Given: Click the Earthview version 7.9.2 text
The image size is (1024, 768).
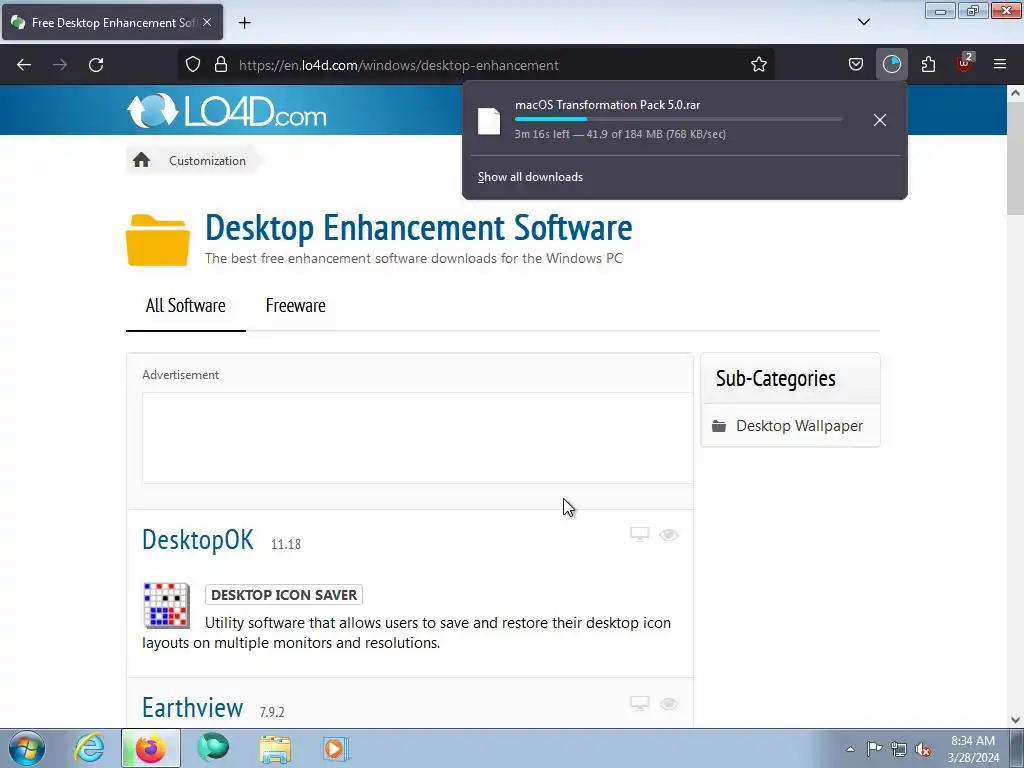Looking at the screenshot, I should [x=272, y=712].
